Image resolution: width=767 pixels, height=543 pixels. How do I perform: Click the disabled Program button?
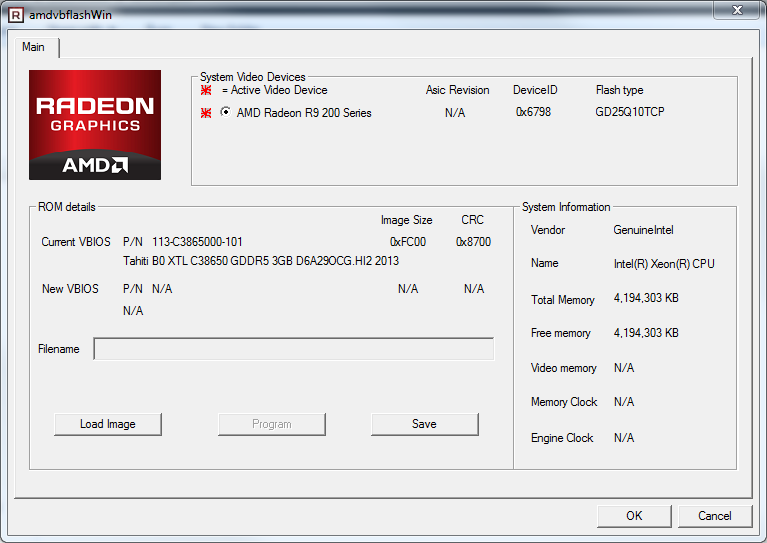coord(272,424)
